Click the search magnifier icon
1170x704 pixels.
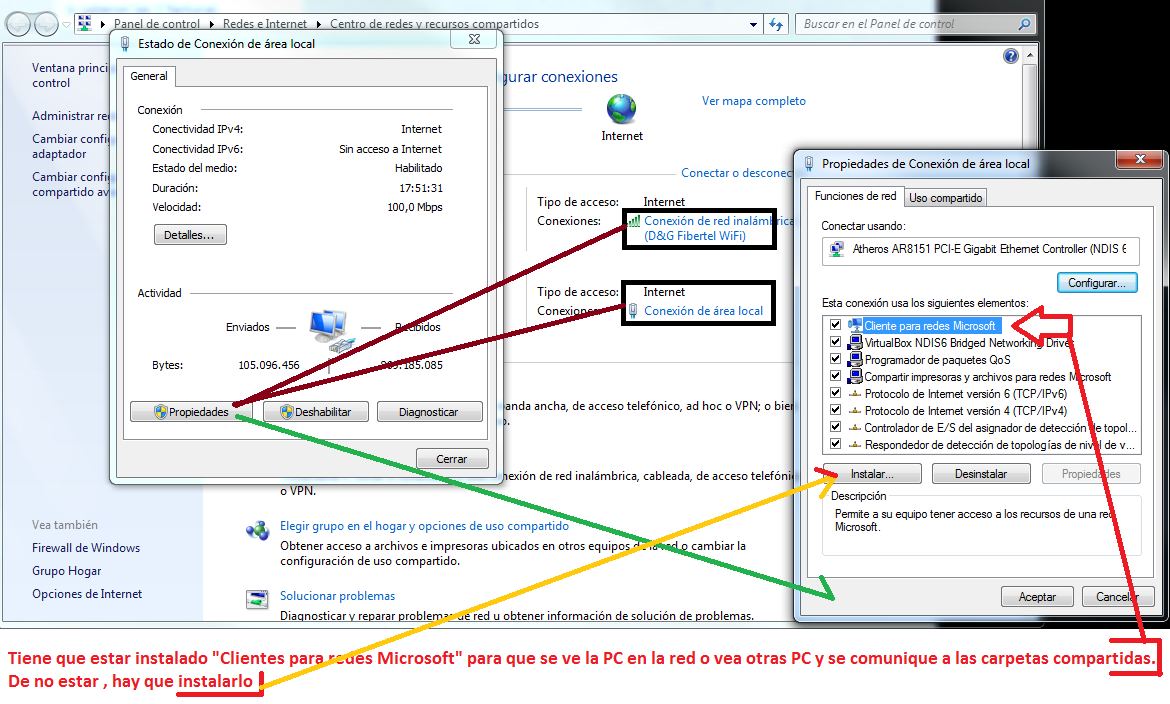point(1024,24)
